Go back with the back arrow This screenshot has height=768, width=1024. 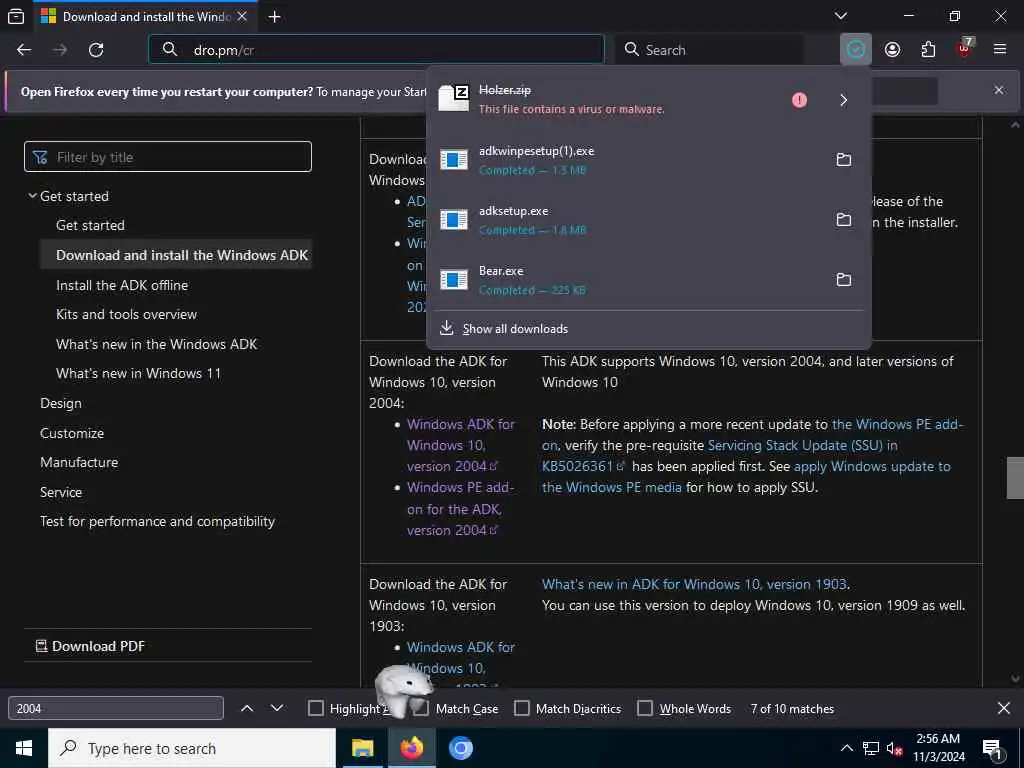24,50
